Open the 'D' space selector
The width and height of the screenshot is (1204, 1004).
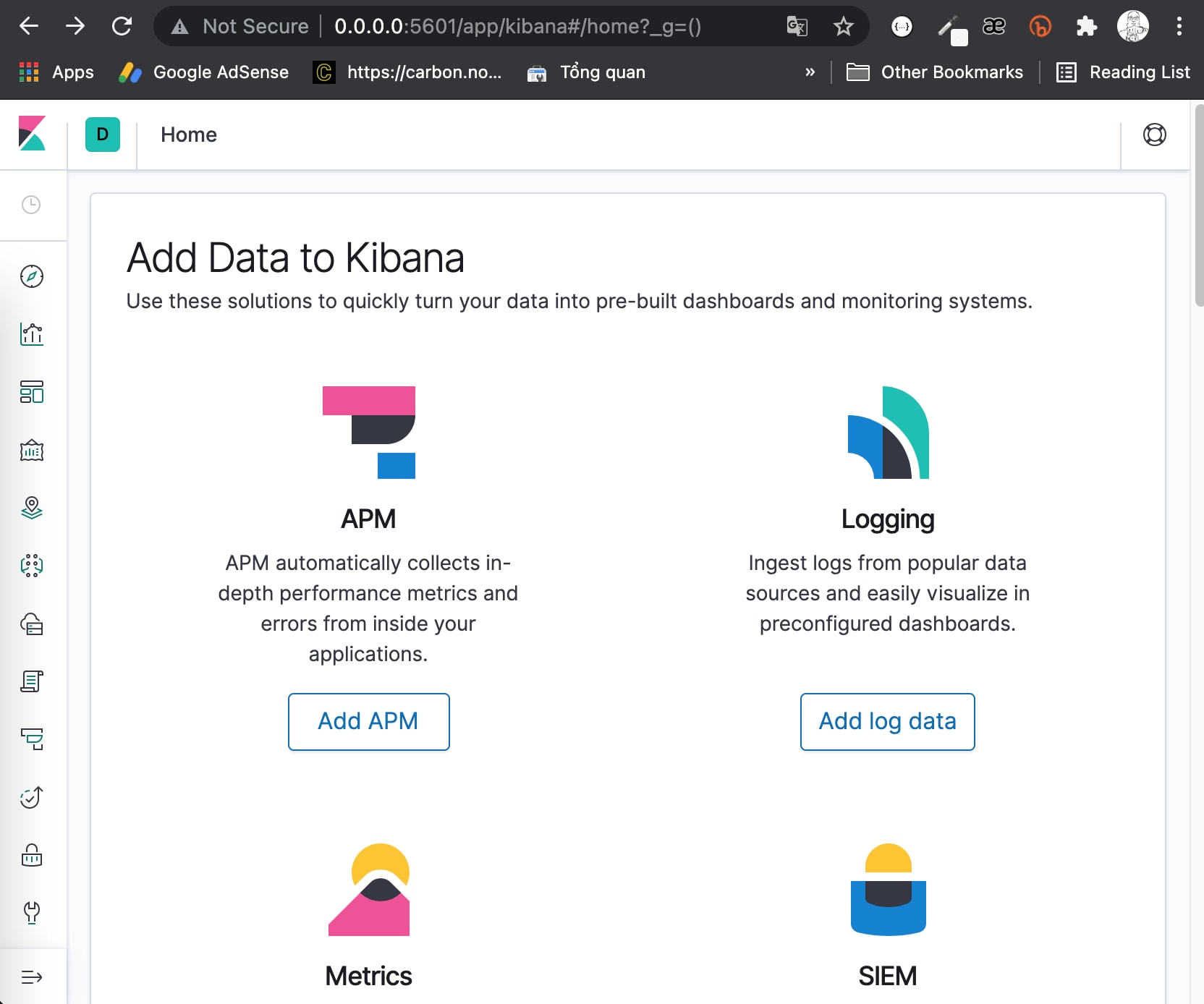103,135
